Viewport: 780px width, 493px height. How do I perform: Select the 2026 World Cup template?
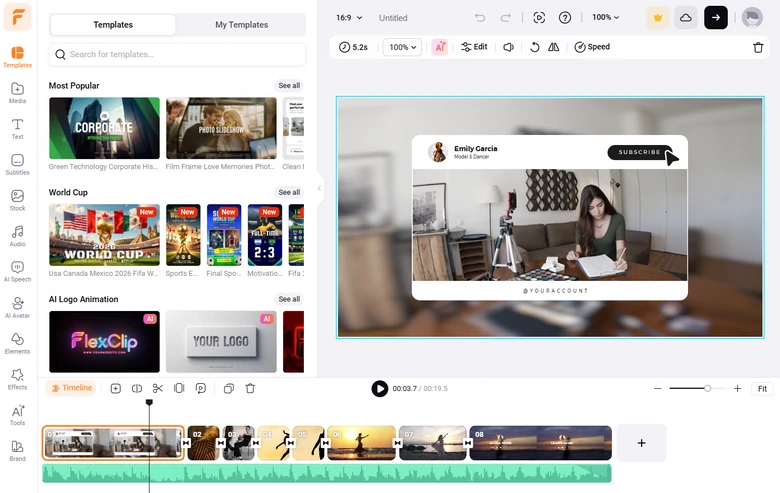point(104,235)
